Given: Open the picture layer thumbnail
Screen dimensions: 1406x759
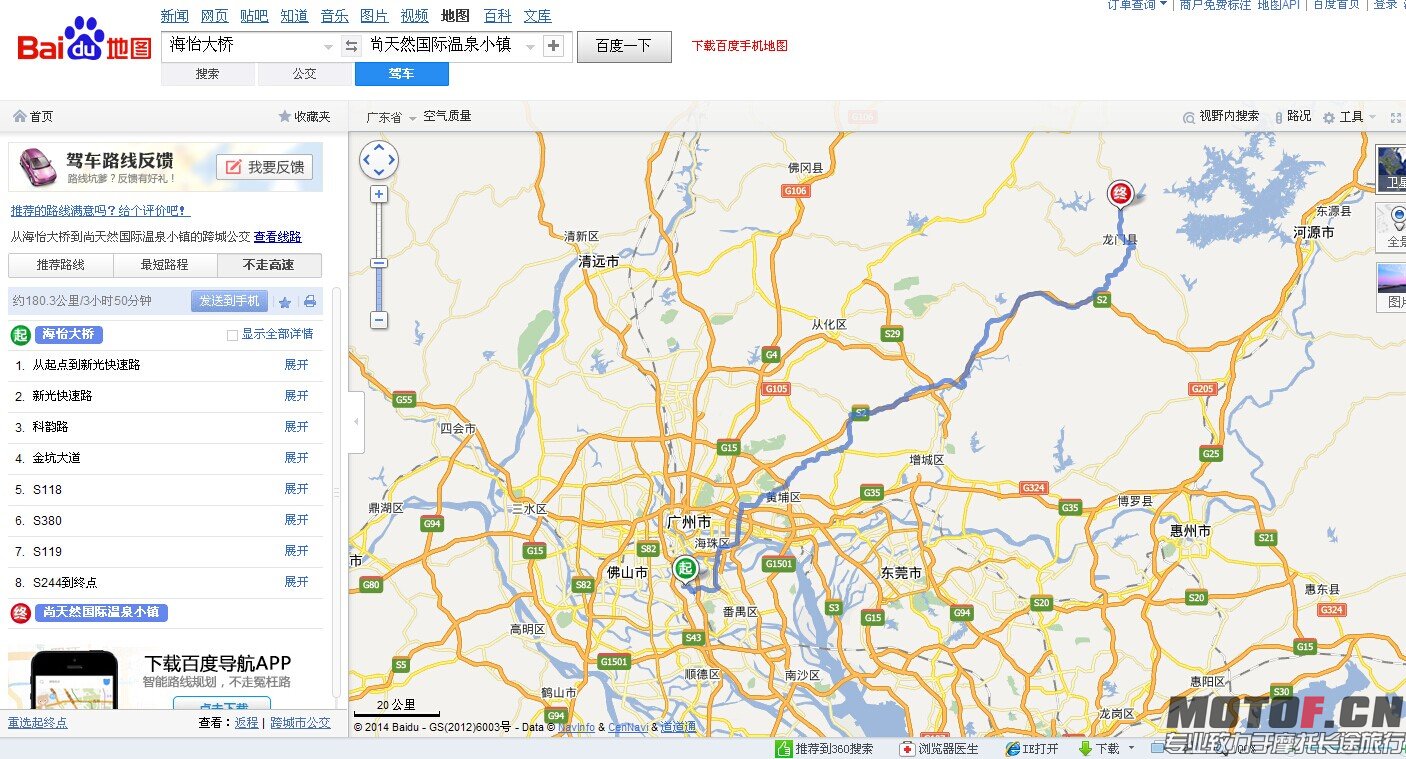Looking at the screenshot, I should coord(1391,286).
